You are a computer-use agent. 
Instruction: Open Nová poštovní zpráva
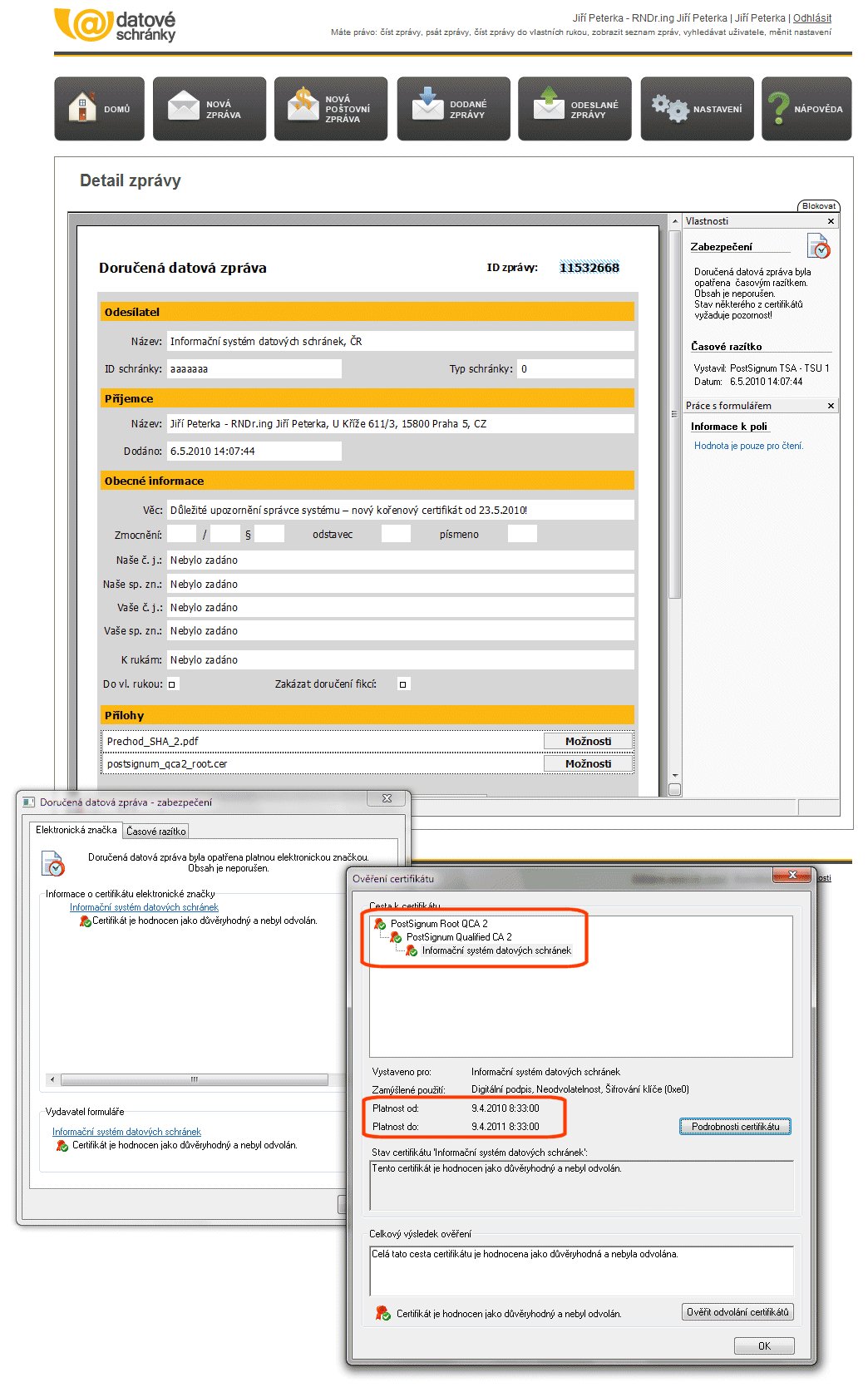[x=331, y=109]
